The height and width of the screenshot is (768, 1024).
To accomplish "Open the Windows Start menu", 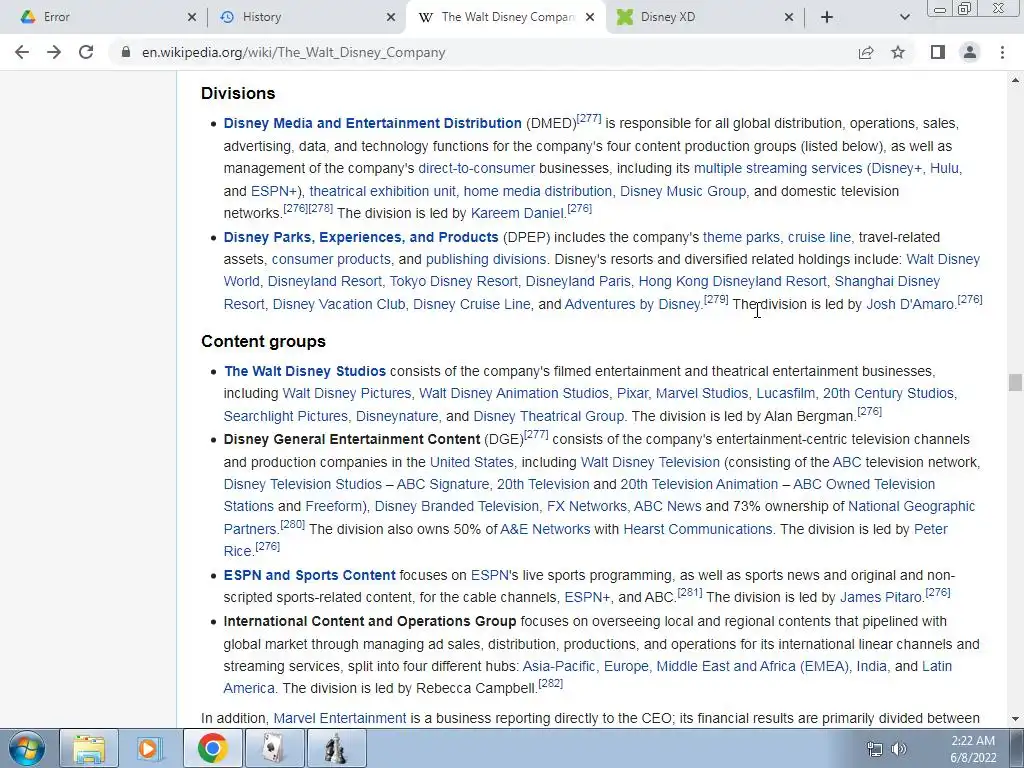I will pos(27,748).
